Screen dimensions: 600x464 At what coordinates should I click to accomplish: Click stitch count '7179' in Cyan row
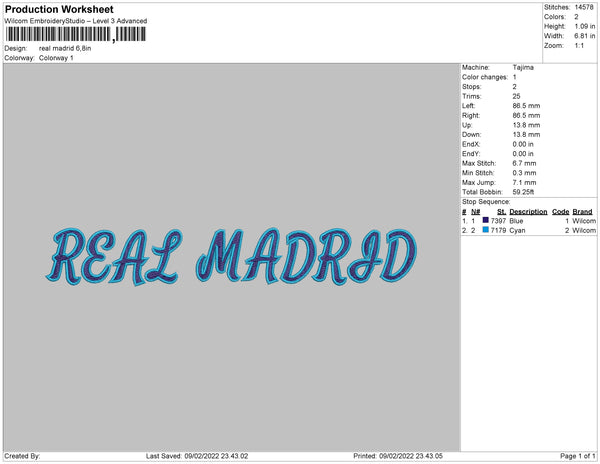click(498, 230)
